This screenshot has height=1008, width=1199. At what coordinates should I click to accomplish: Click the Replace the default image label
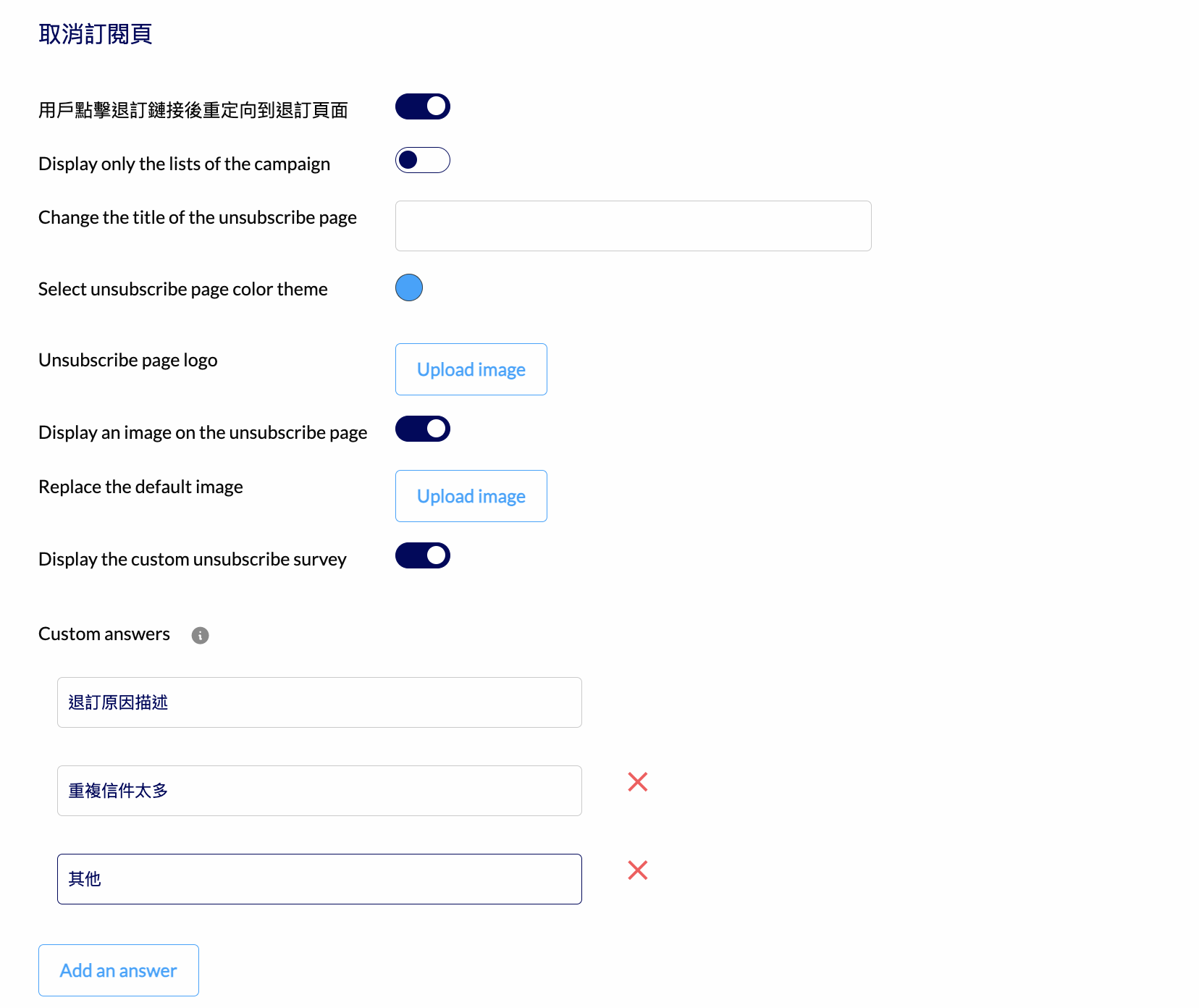click(140, 487)
